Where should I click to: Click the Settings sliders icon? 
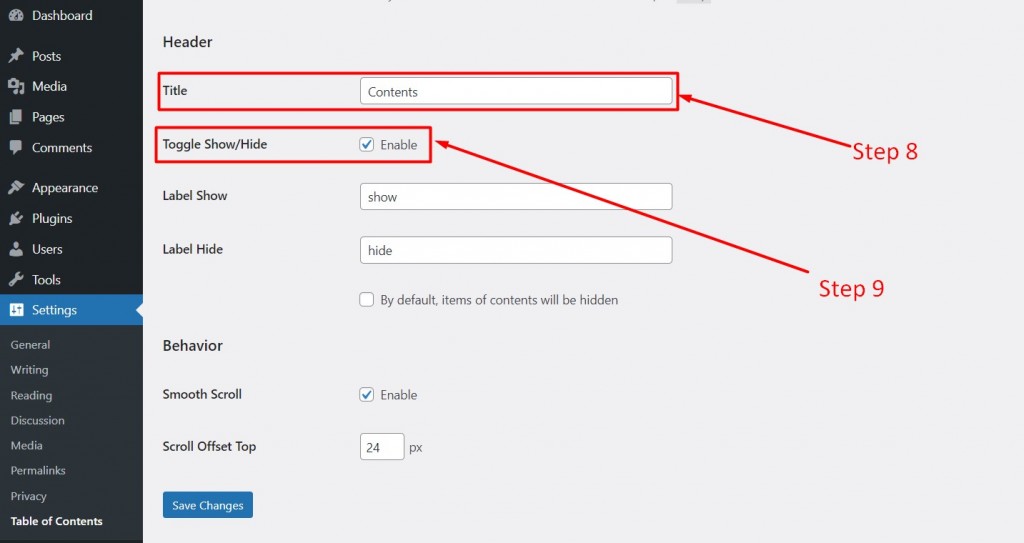click(16, 310)
